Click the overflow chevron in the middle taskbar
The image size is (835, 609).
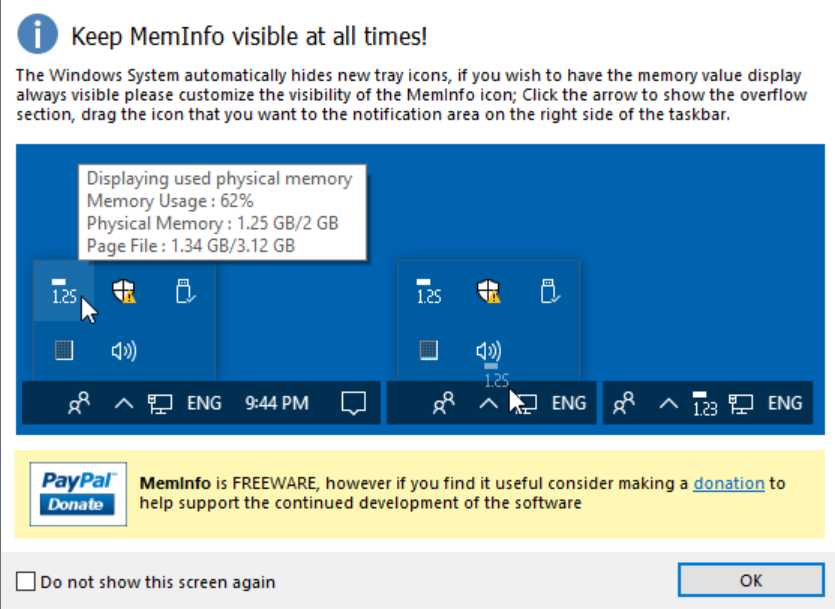pyautogui.click(x=488, y=404)
